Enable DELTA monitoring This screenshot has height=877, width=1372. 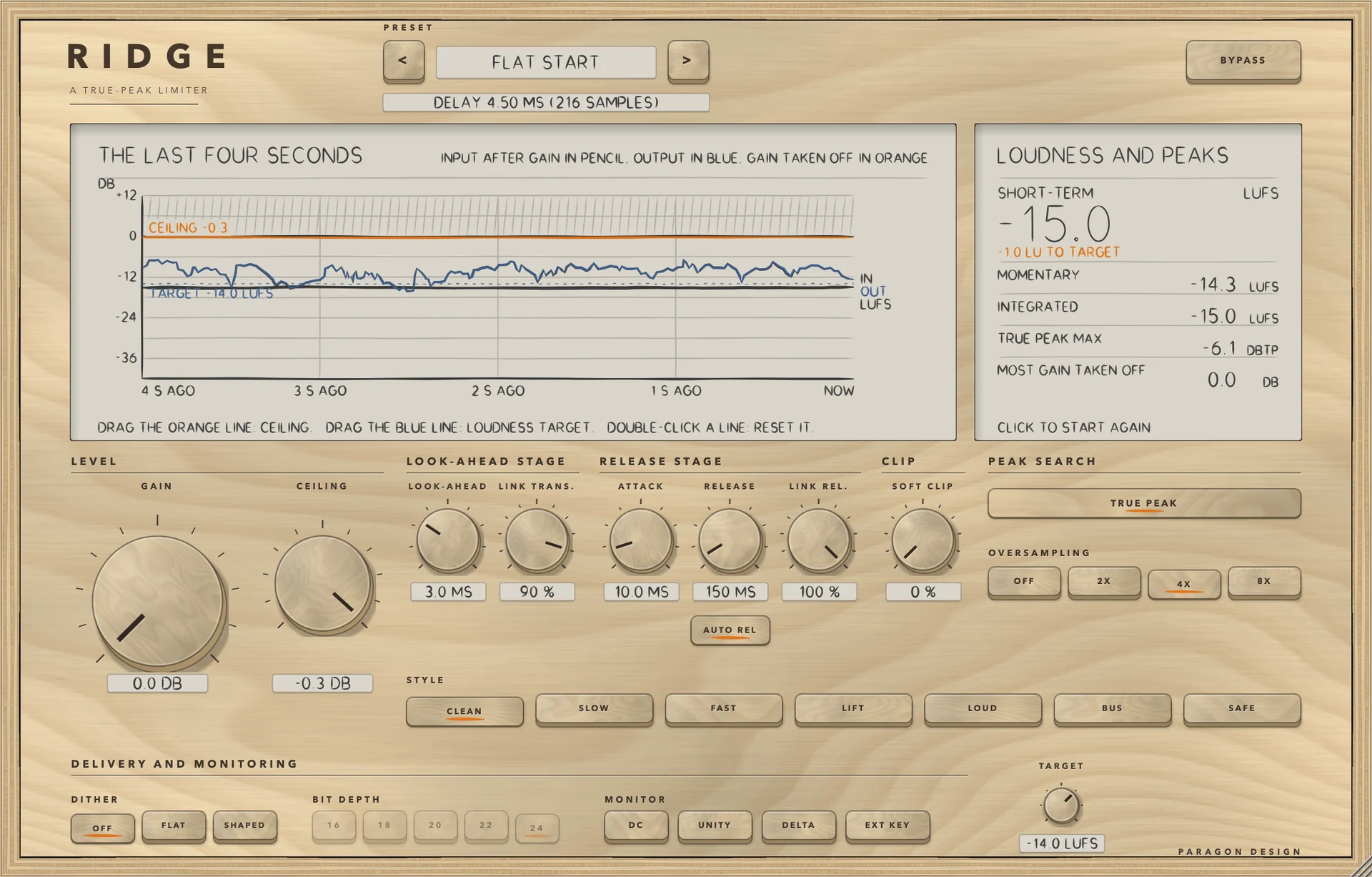798,826
